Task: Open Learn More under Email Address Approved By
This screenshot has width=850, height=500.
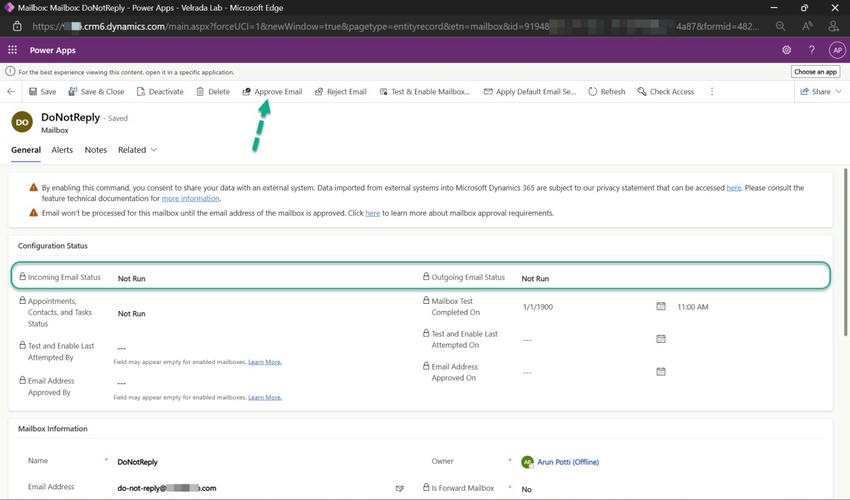Action: [x=265, y=398]
